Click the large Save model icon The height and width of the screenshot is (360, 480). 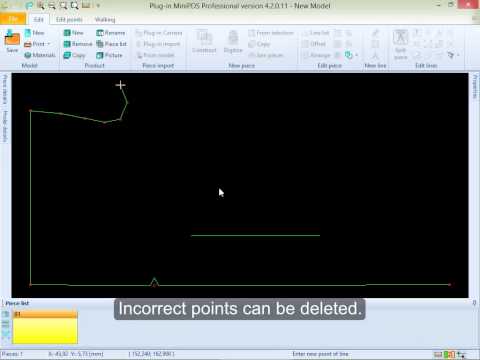point(12,39)
